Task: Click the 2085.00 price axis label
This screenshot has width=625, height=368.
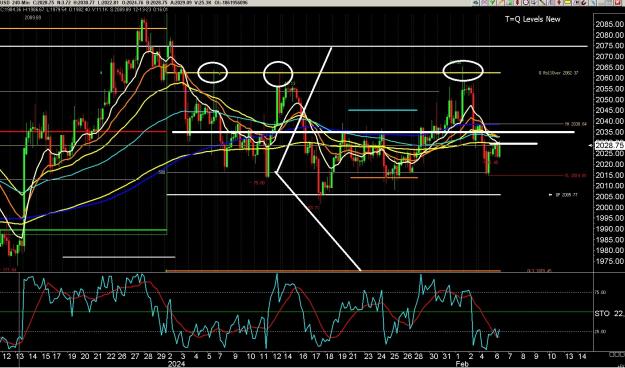Action: 610,24
